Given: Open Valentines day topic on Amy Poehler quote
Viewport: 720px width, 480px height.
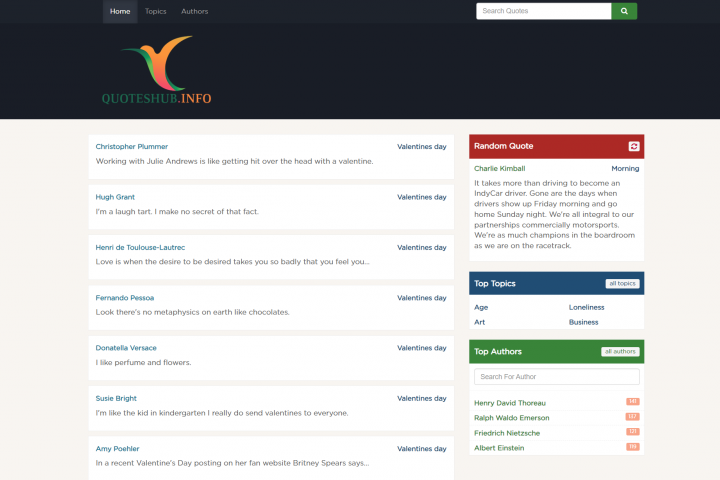Looking at the screenshot, I should 422,449.
